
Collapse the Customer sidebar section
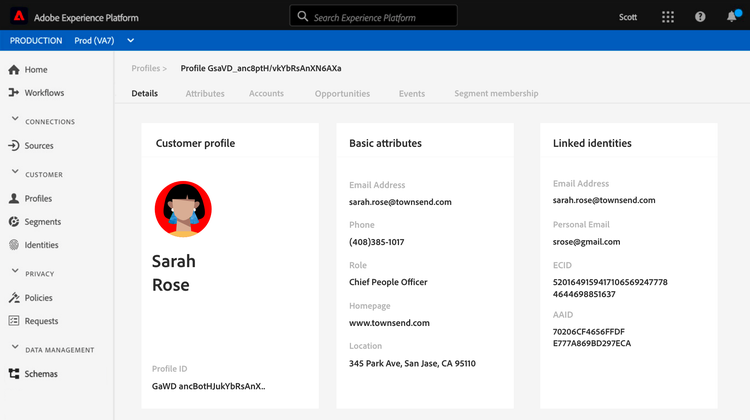click(x=14, y=174)
